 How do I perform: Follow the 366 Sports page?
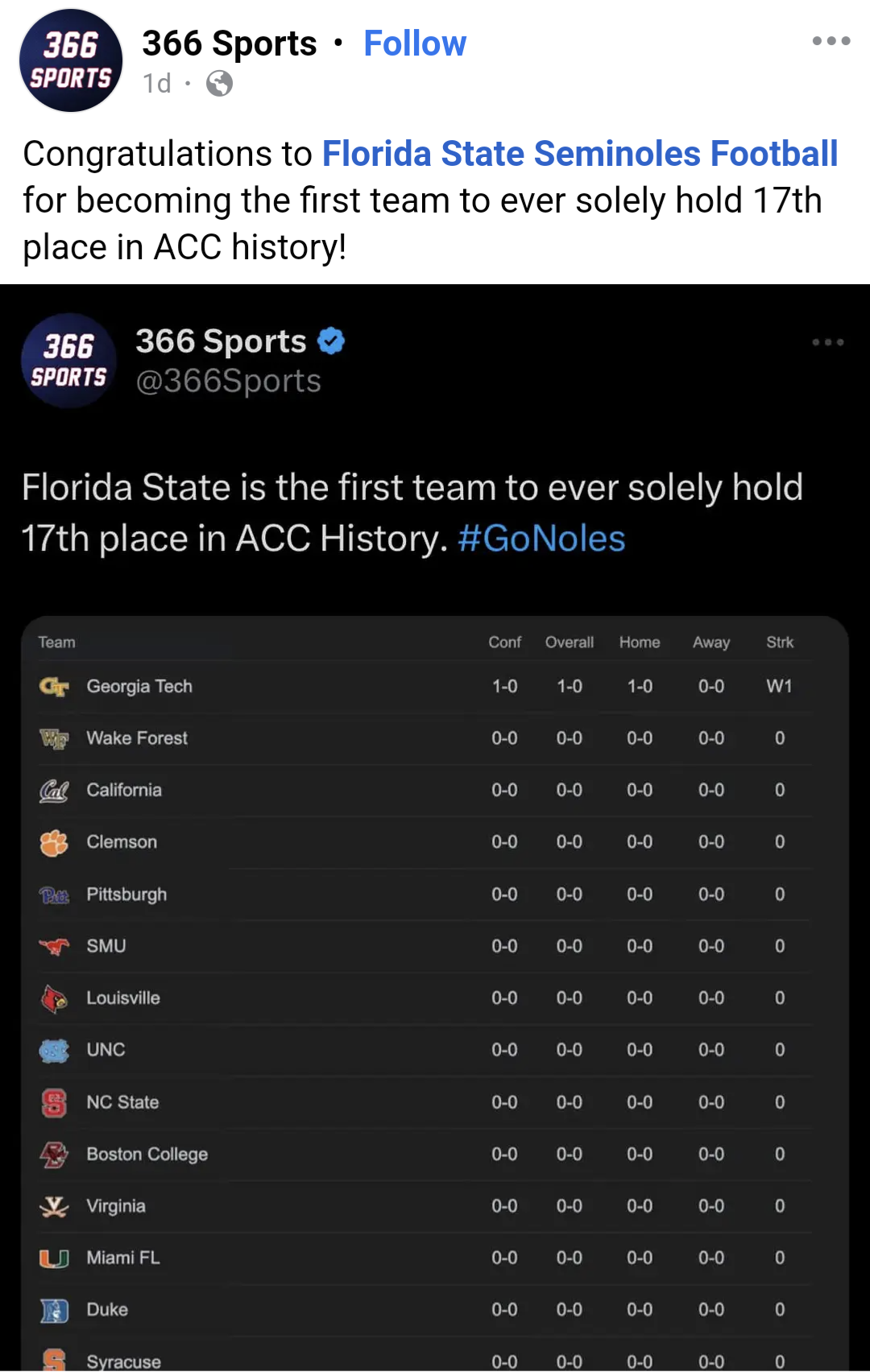coord(415,43)
